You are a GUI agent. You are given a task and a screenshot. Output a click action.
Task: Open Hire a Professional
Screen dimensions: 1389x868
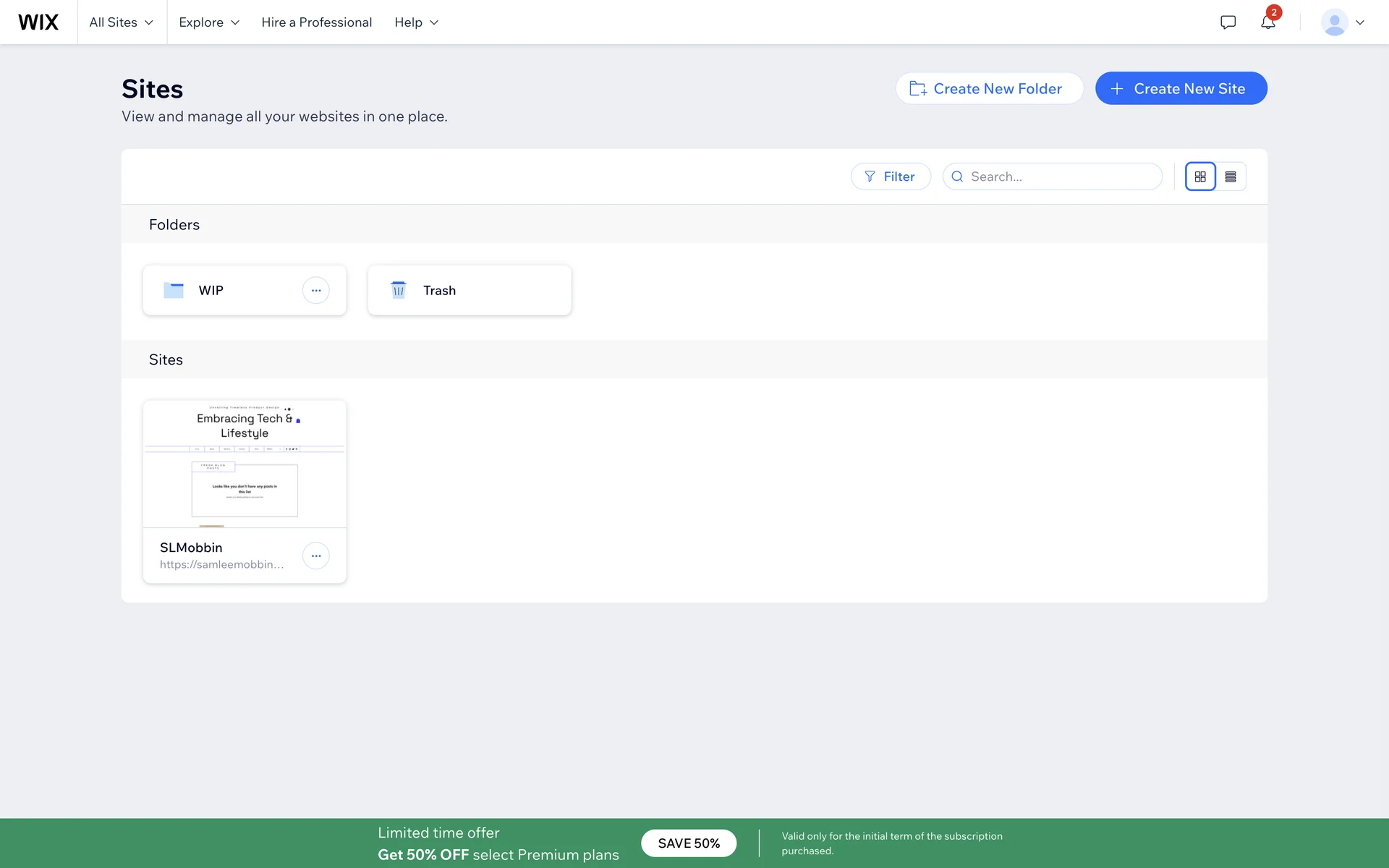pyautogui.click(x=317, y=22)
